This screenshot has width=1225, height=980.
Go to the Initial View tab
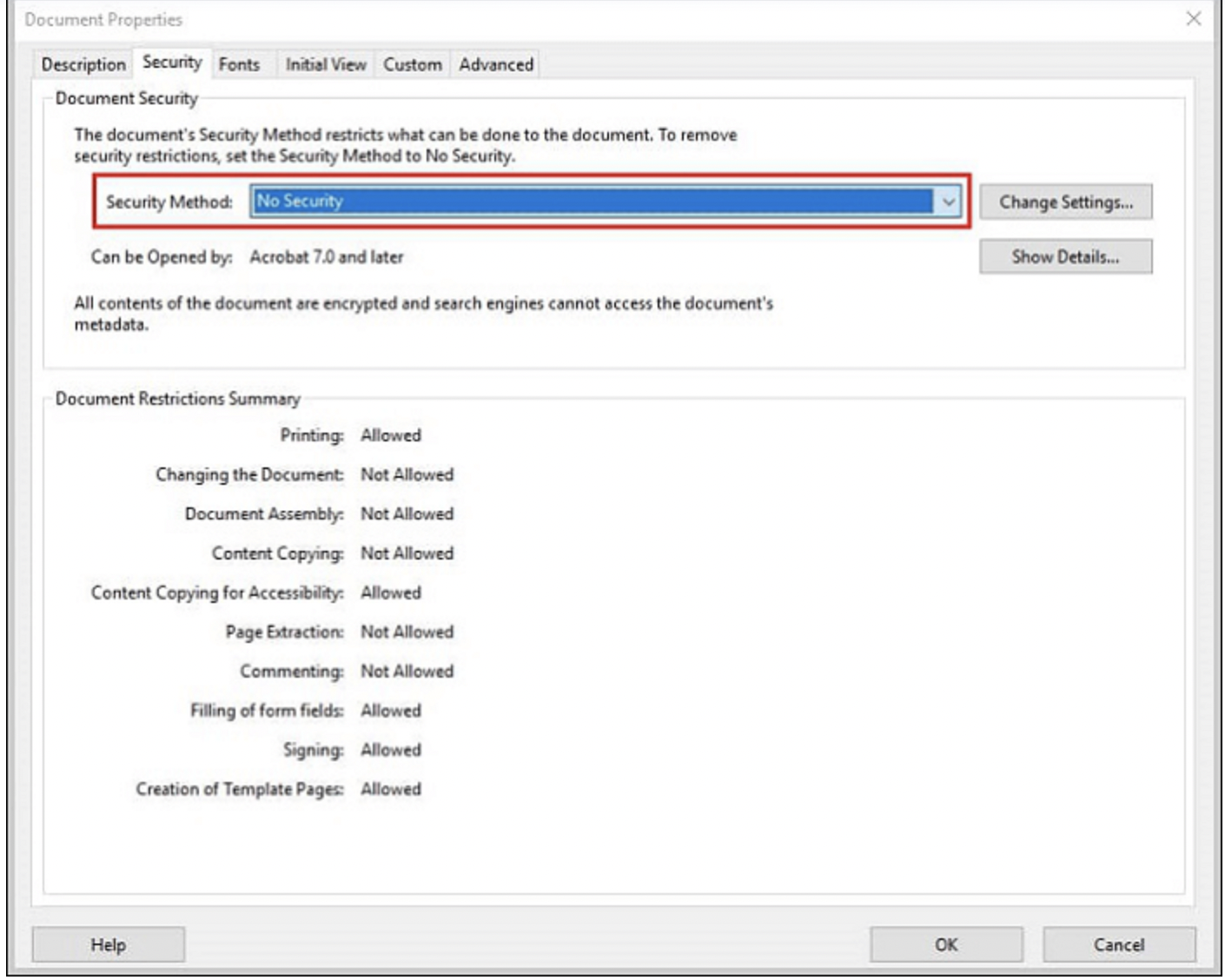[326, 64]
